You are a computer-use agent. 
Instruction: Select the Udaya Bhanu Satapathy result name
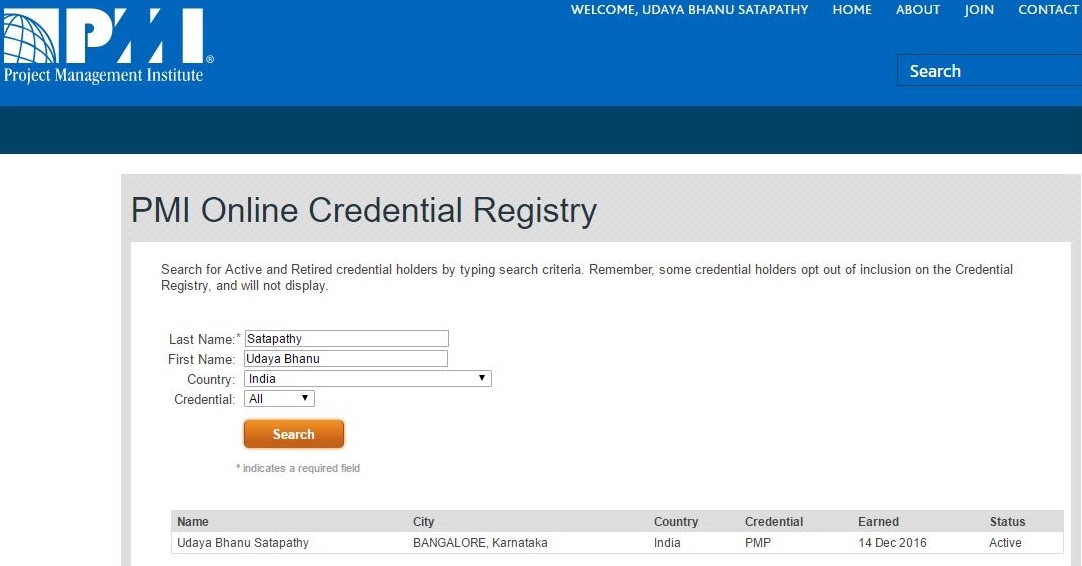(243, 543)
